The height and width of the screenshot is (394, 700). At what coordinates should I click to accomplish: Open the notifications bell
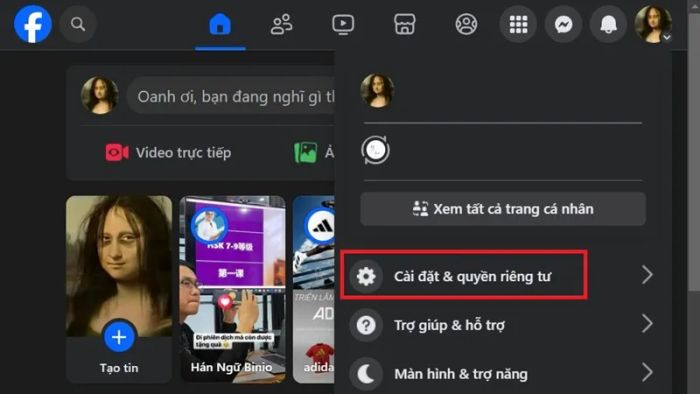(608, 24)
